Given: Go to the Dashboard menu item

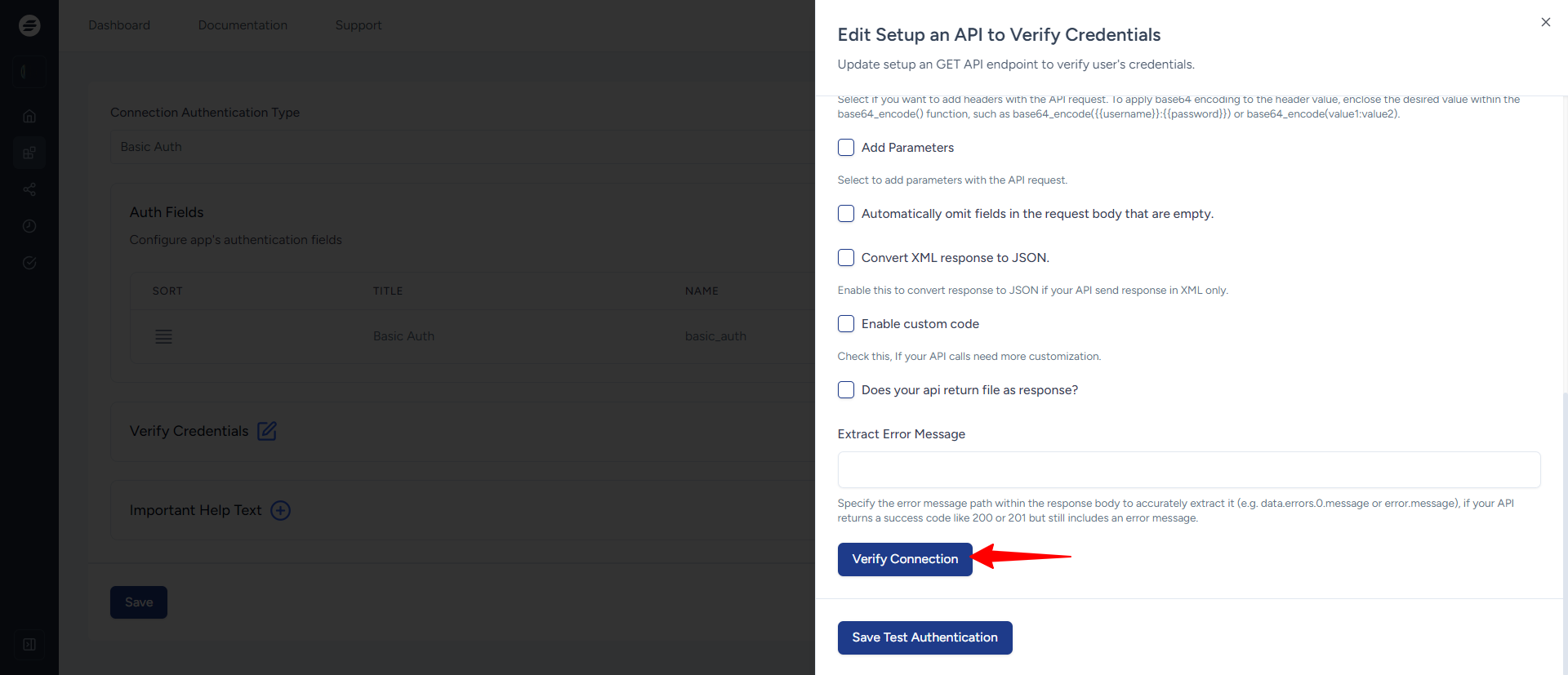Looking at the screenshot, I should (x=119, y=25).
